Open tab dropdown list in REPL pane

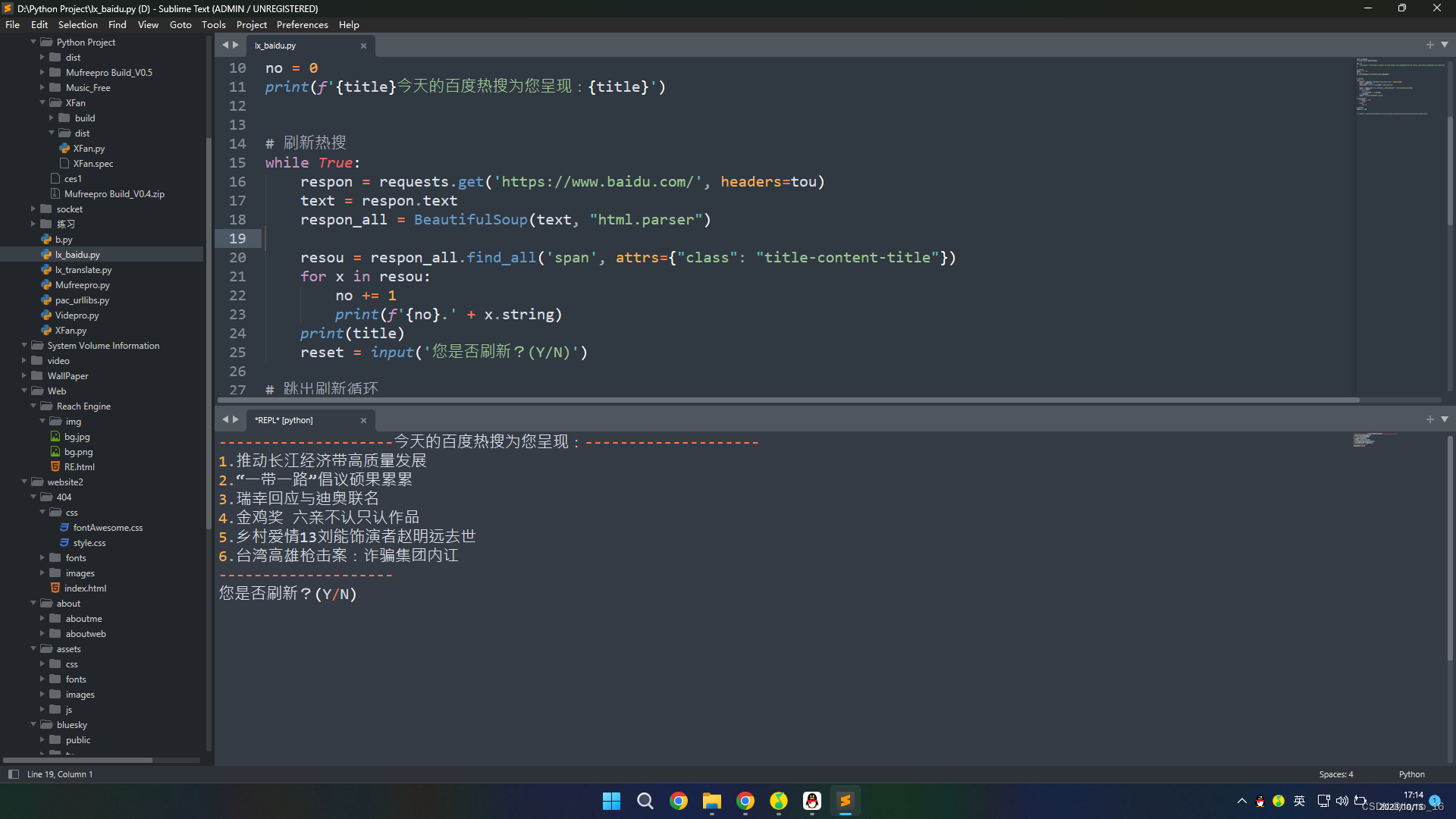[1445, 419]
